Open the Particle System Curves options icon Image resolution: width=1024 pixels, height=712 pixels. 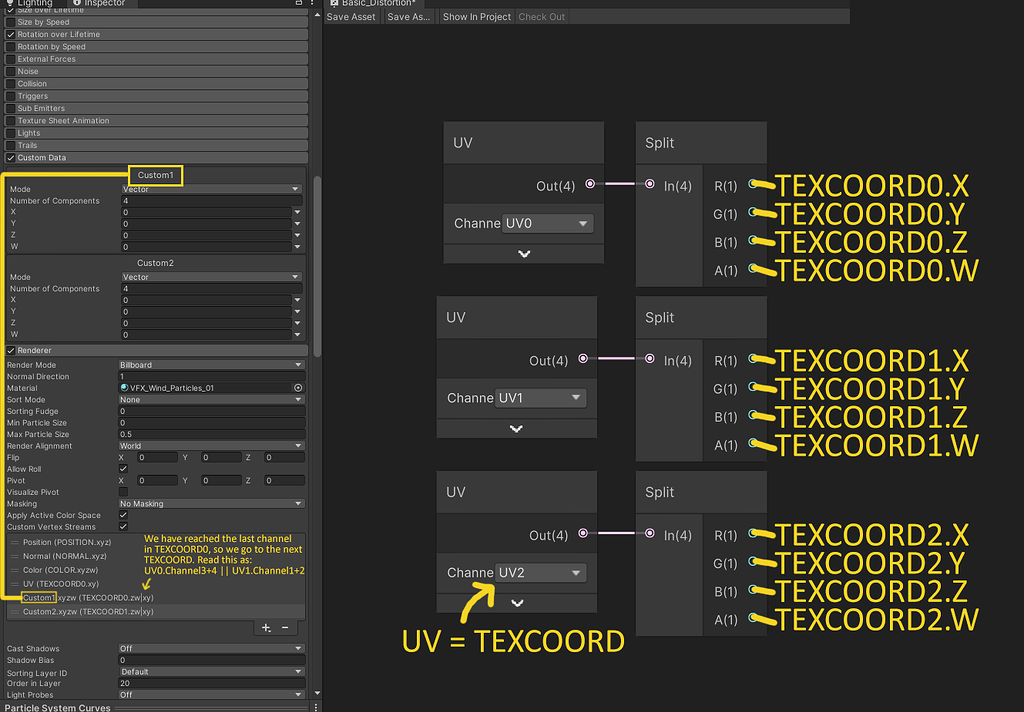tap(316, 707)
